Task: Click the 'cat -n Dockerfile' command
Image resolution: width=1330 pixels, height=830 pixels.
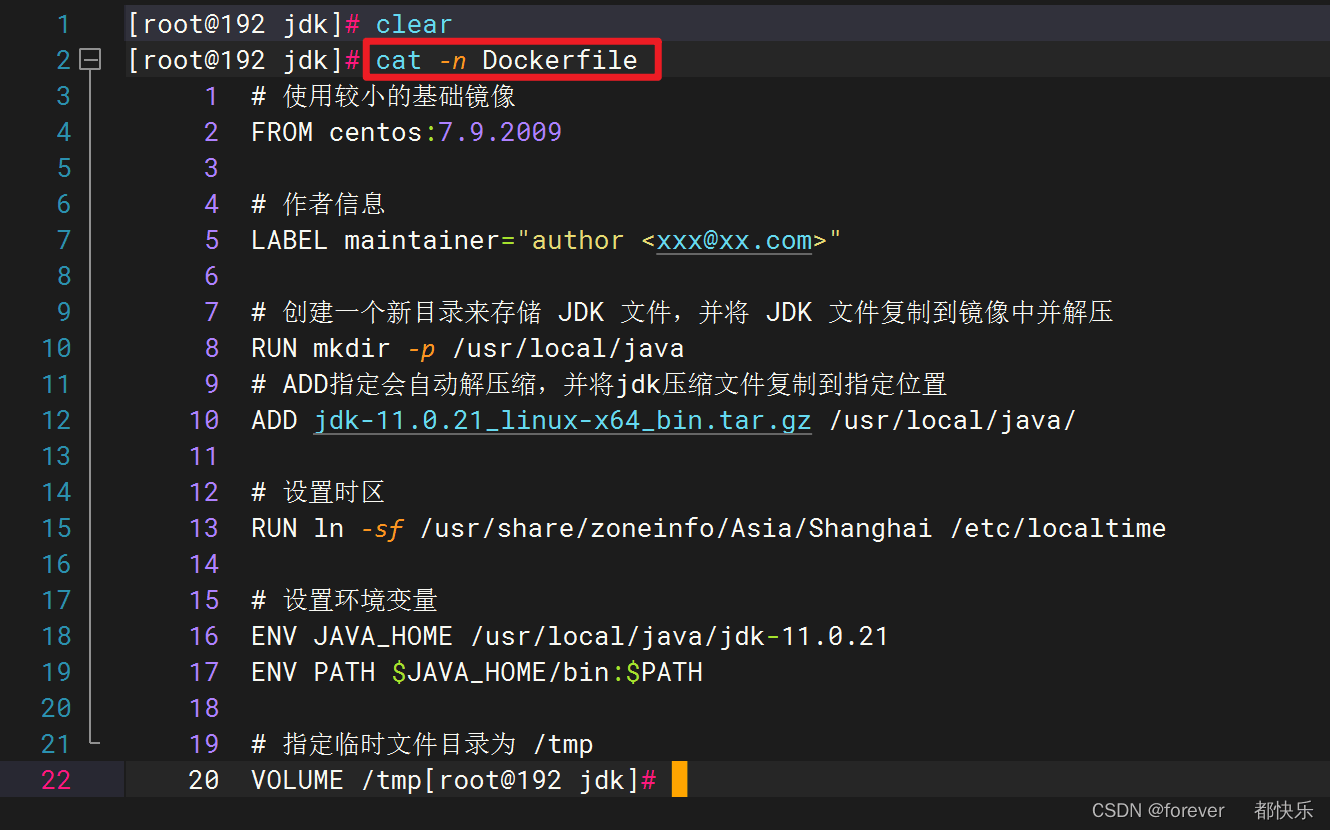Action: [506, 60]
